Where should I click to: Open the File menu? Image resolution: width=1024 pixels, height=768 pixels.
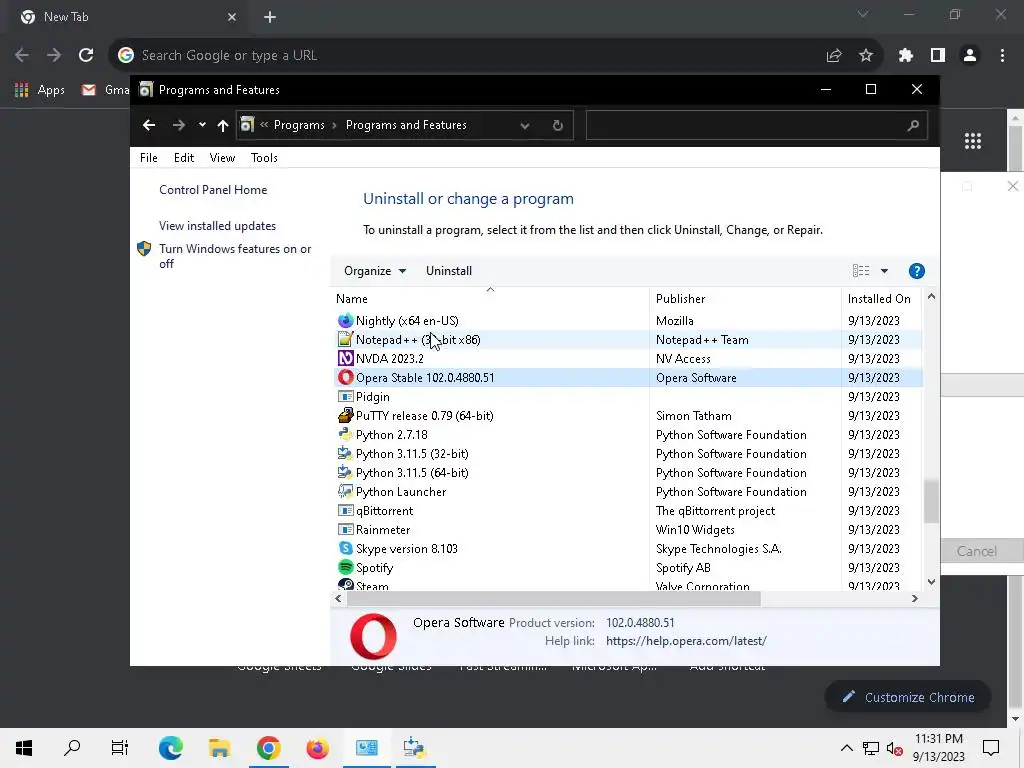point(149,158)
